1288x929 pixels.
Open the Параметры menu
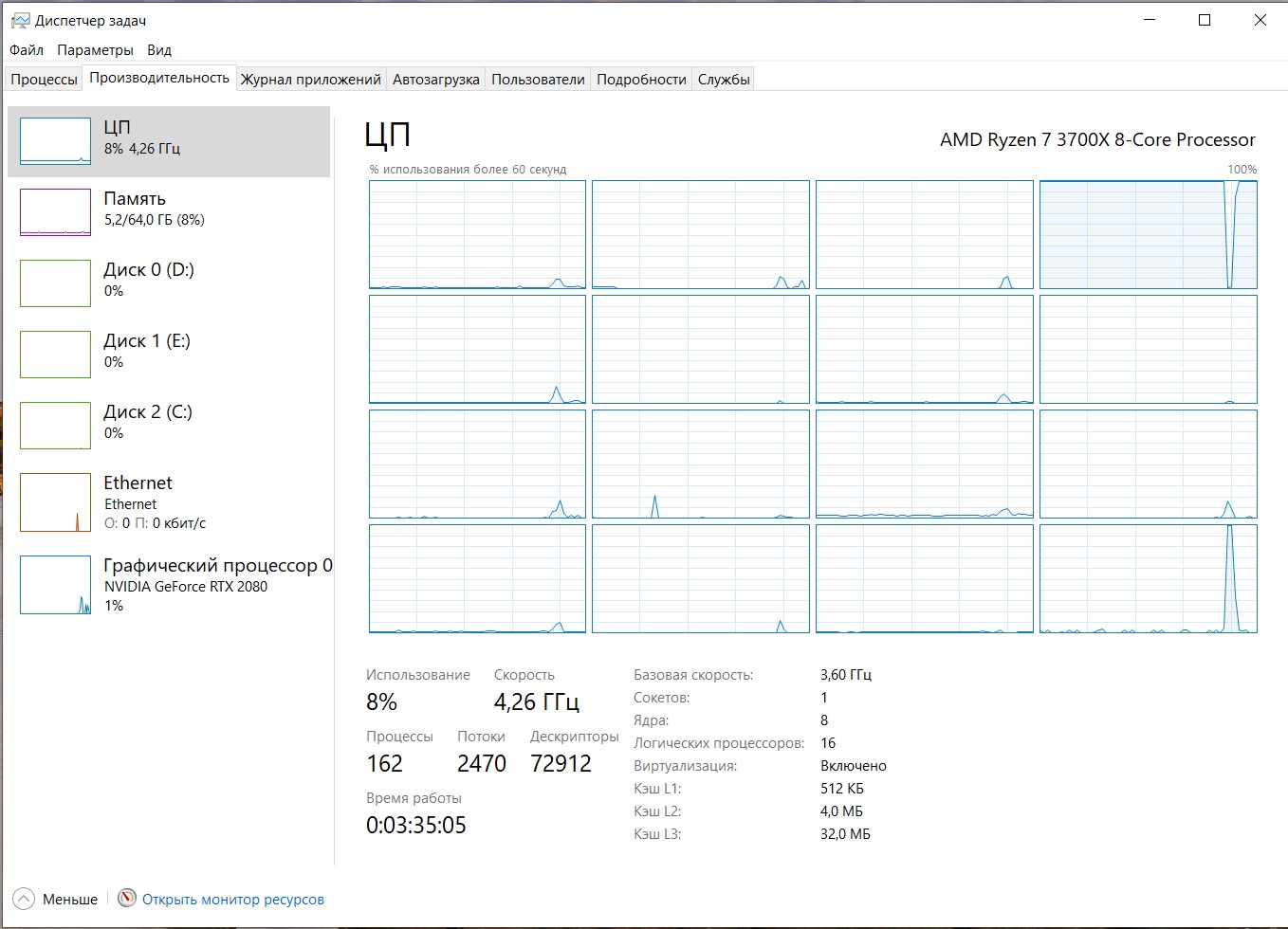pos(95,50)
